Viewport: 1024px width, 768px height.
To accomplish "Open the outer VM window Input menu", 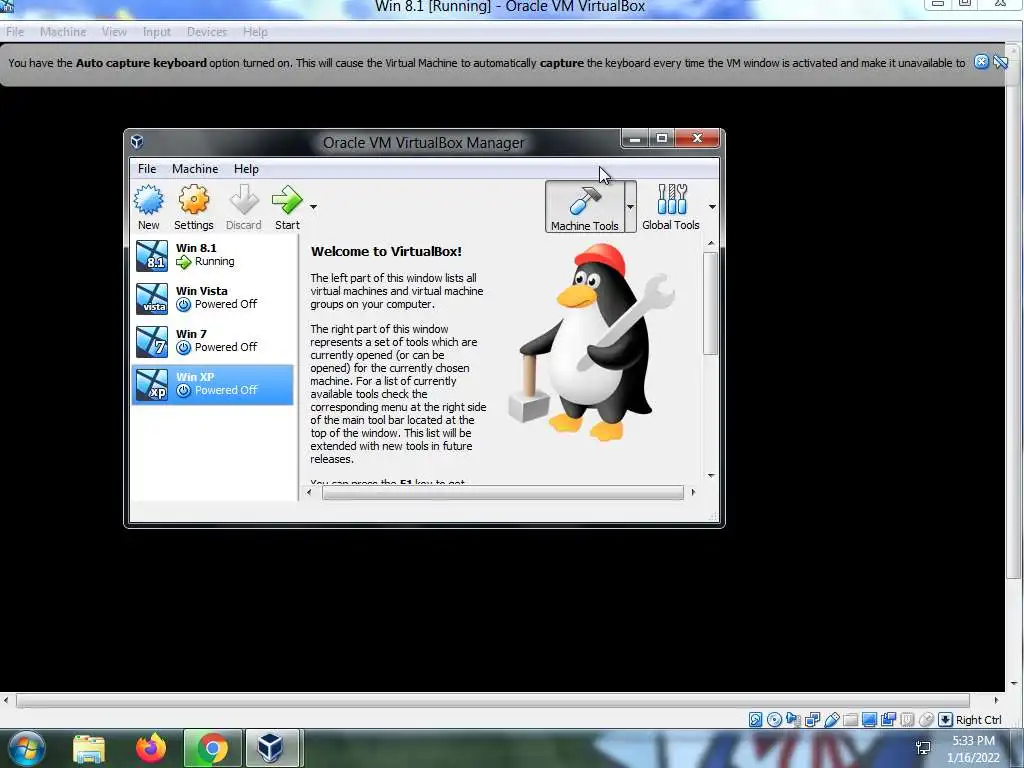I will click(157, 32).
